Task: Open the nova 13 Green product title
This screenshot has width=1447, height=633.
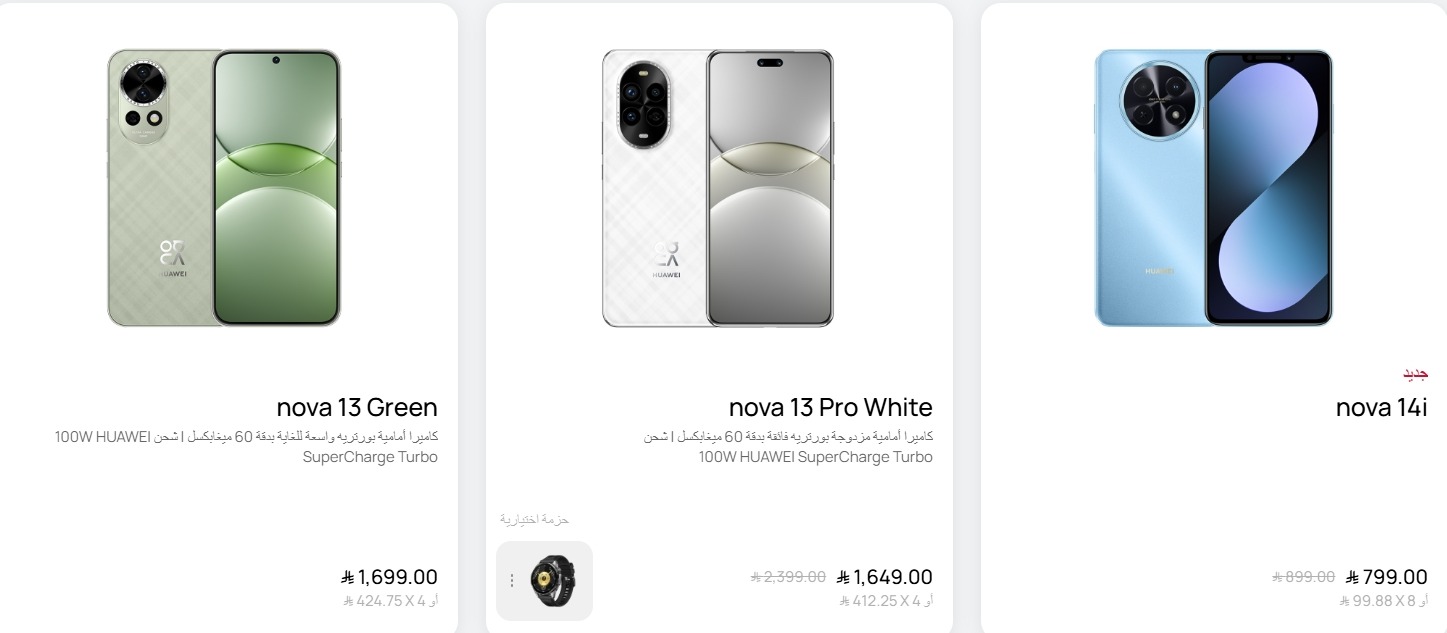Action: pos(357,407)
